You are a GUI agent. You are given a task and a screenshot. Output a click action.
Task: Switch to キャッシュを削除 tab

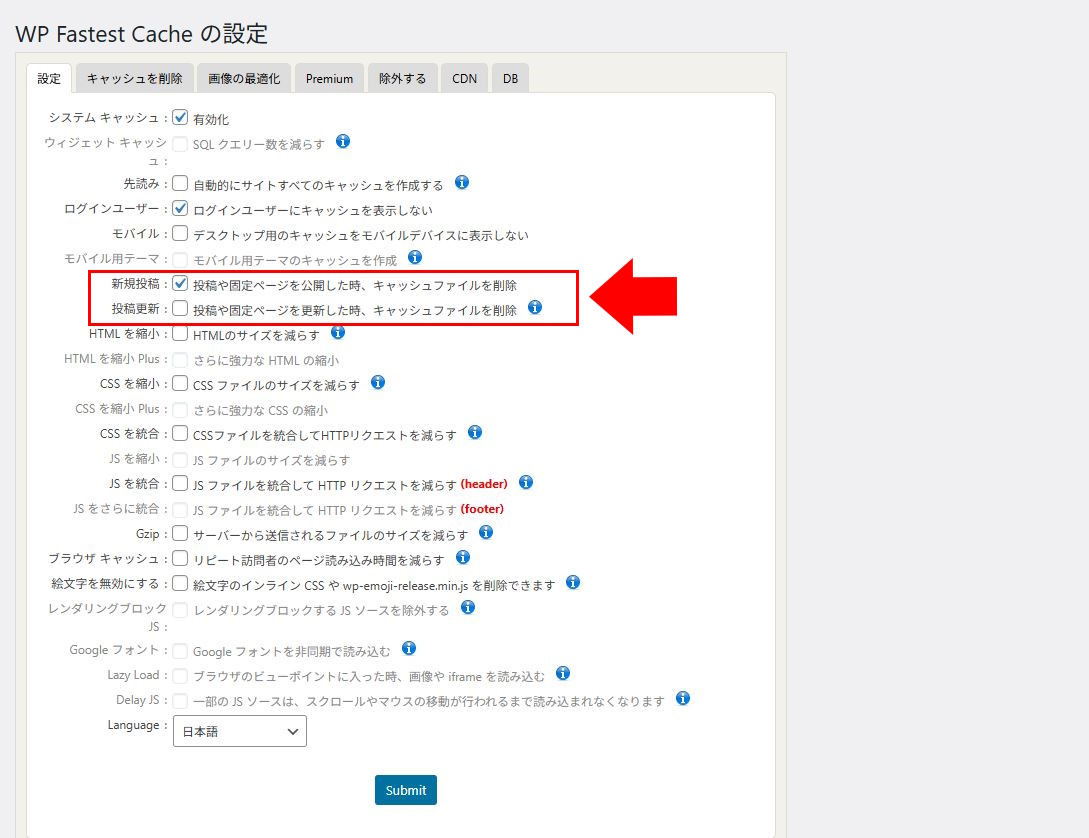coord(135,78)
